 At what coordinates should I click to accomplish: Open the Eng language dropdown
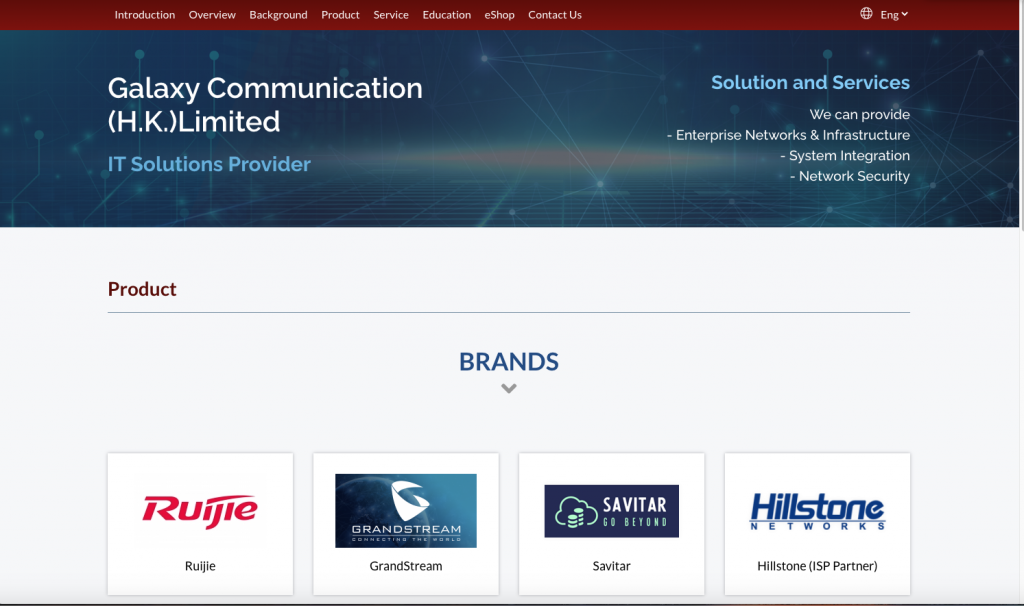(x=894, y=14)
